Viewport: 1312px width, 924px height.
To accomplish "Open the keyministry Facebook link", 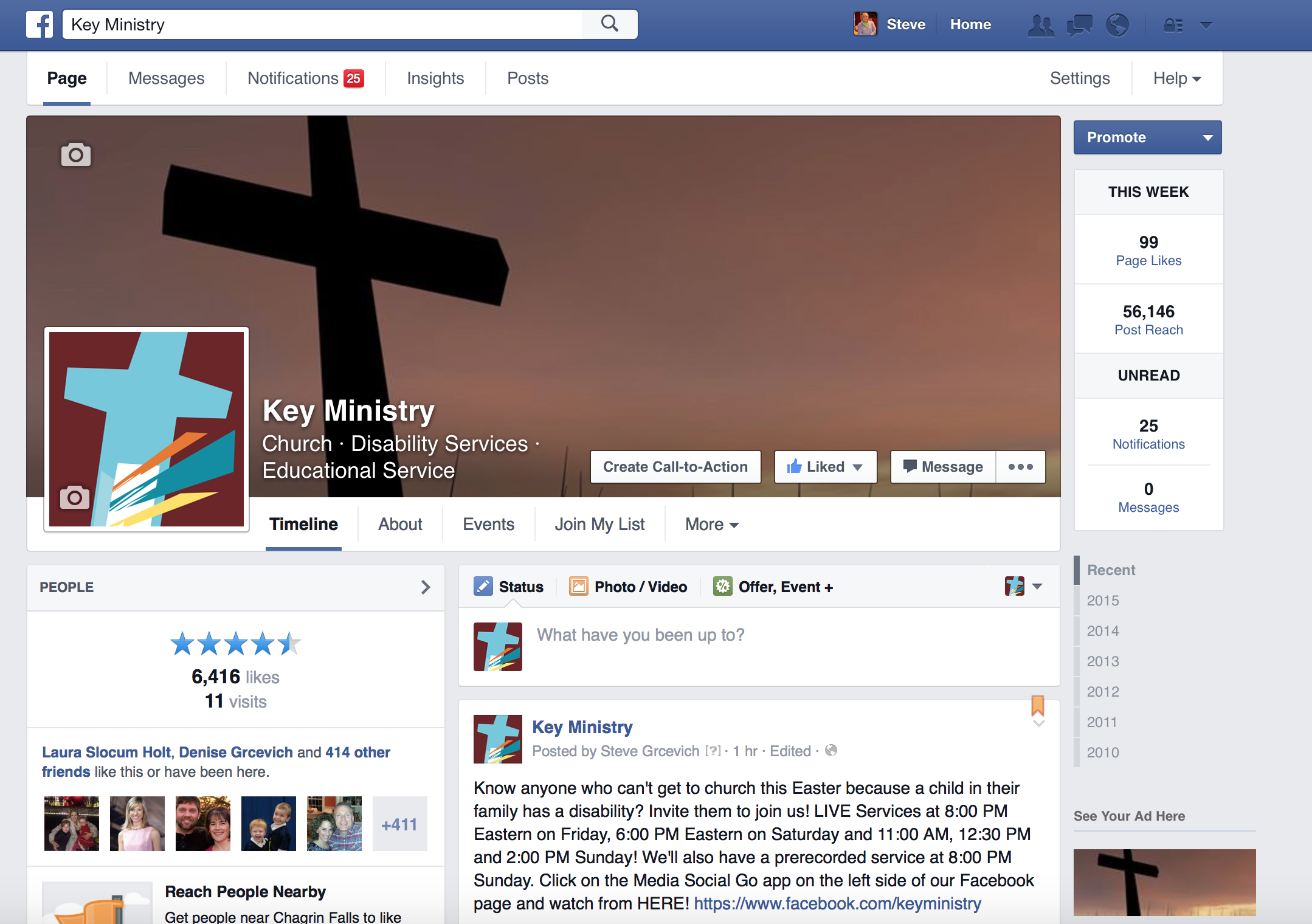I will 837,903.
